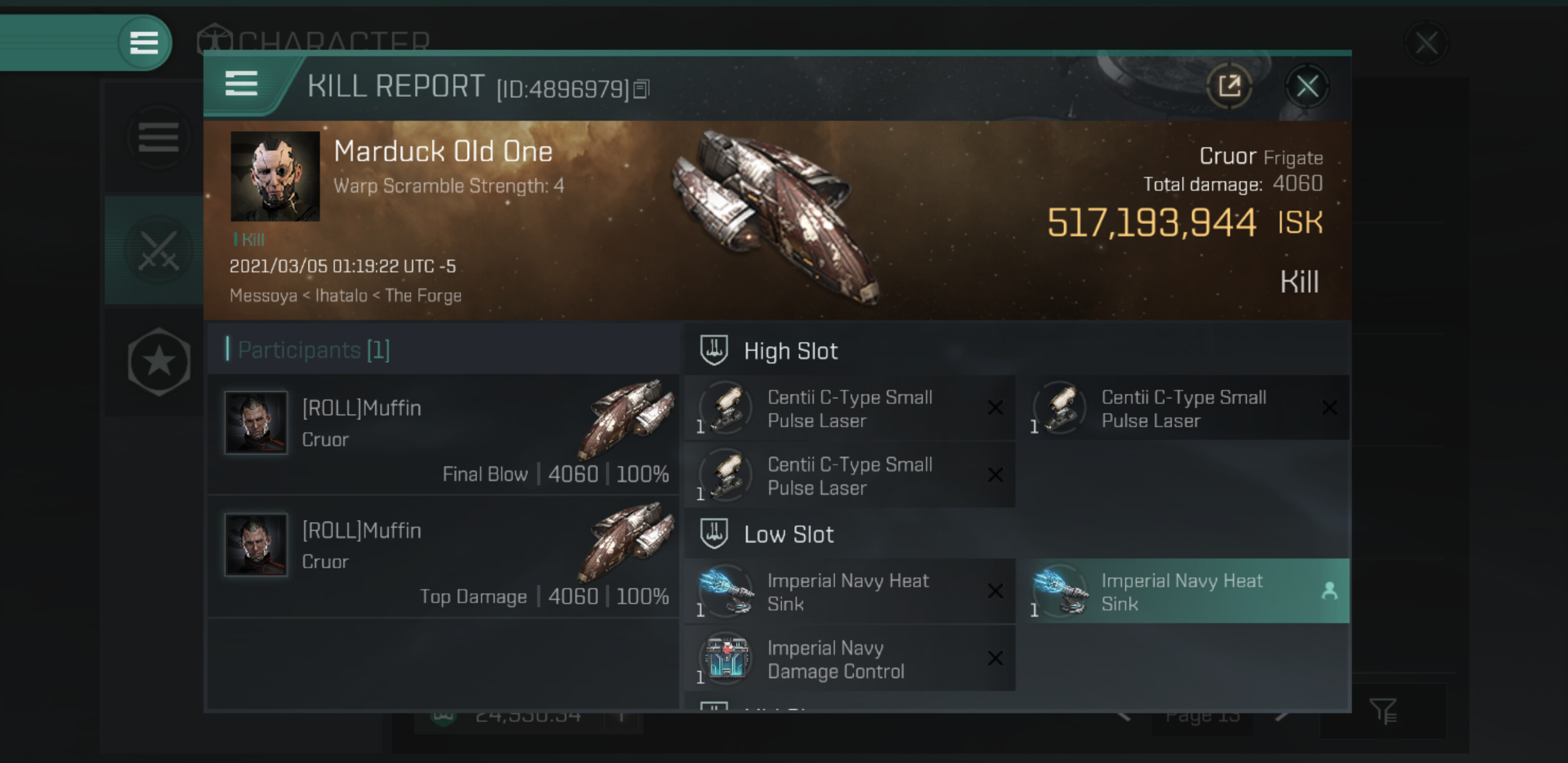Copy the kill report ID
1568x763 pixels.
642,90
